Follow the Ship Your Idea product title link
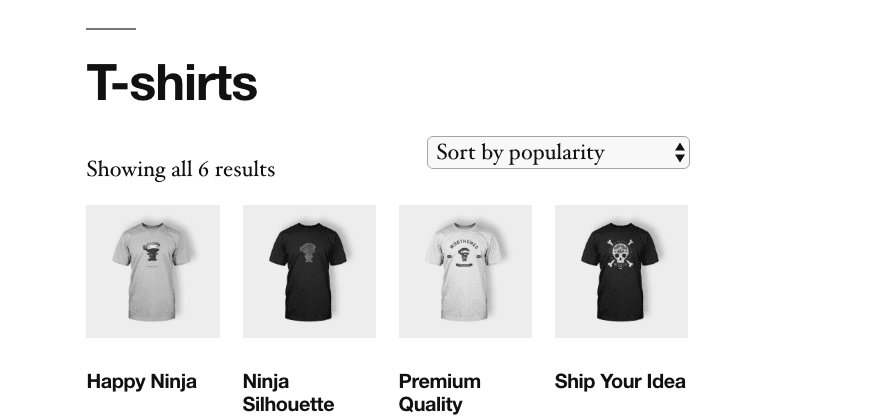 pyautogui.click(x=620, y=381)
